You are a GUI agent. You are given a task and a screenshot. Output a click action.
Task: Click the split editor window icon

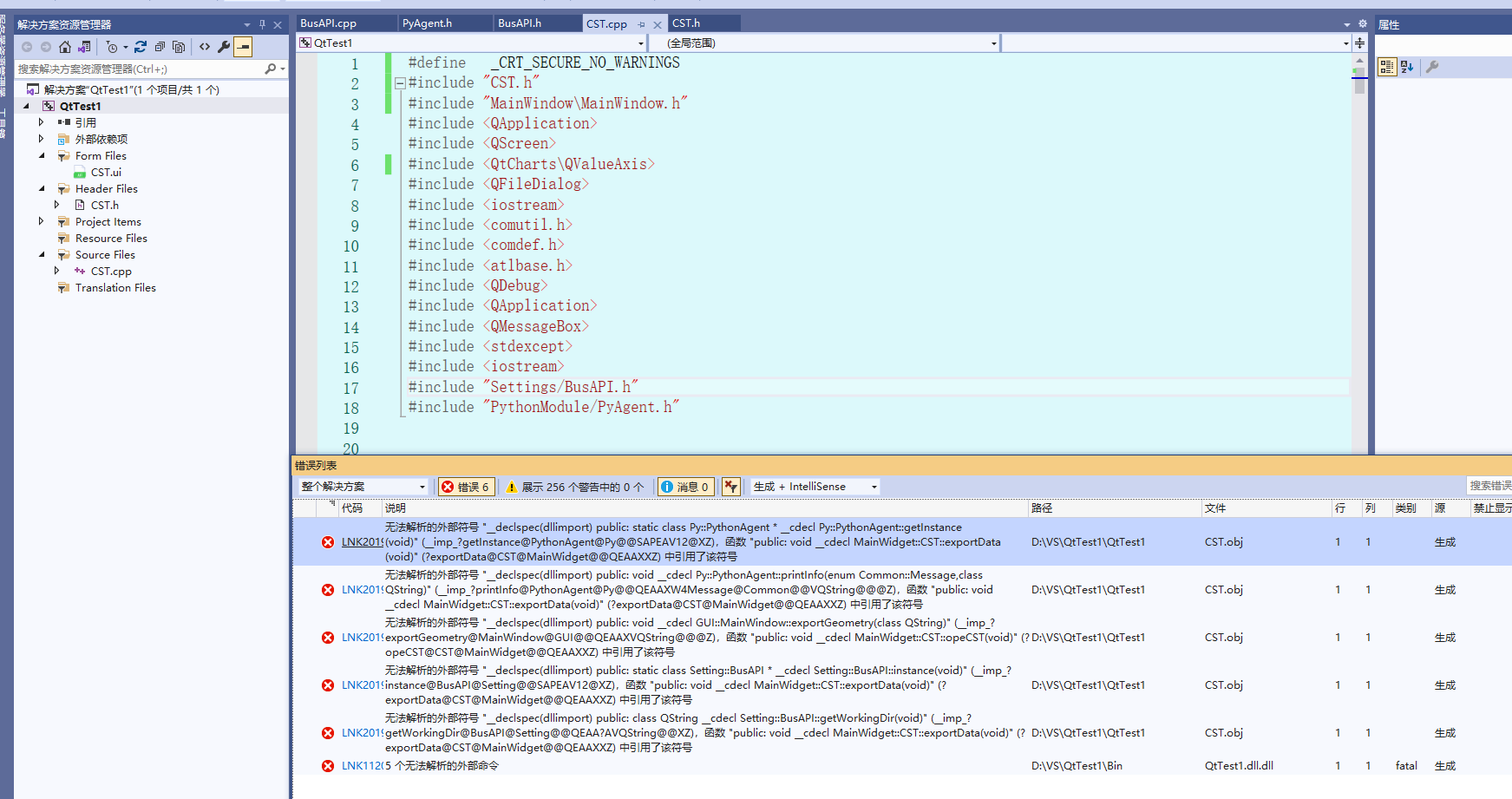(x=1359, y=43)
